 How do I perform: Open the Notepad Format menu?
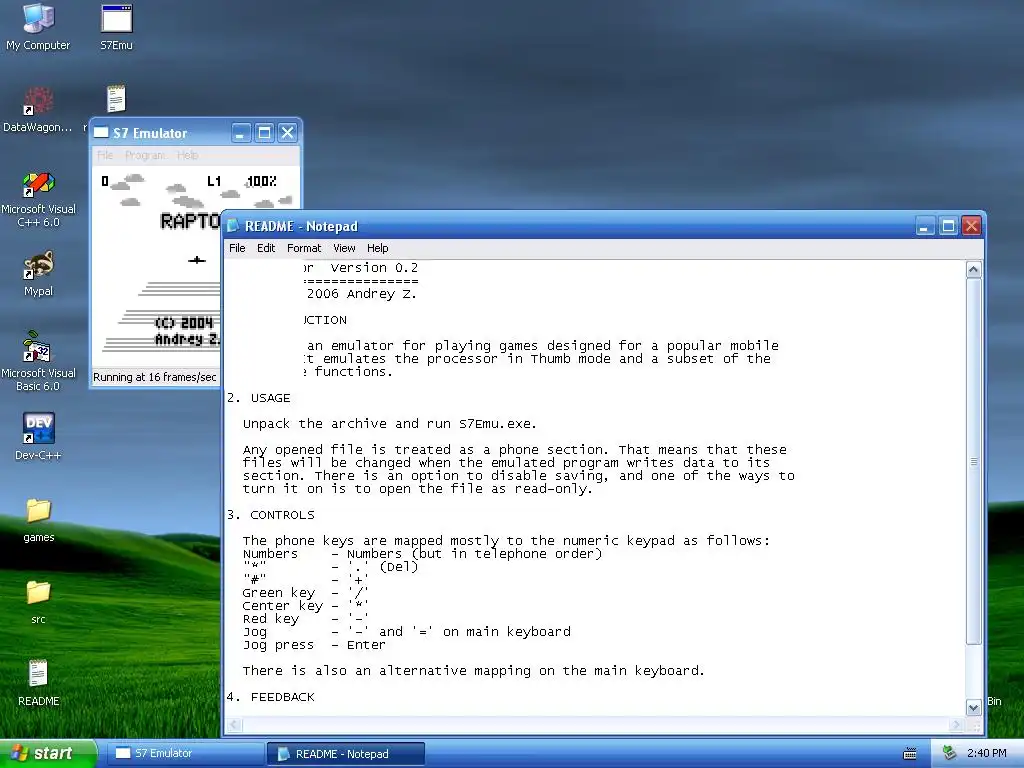[x=304, y=248]
